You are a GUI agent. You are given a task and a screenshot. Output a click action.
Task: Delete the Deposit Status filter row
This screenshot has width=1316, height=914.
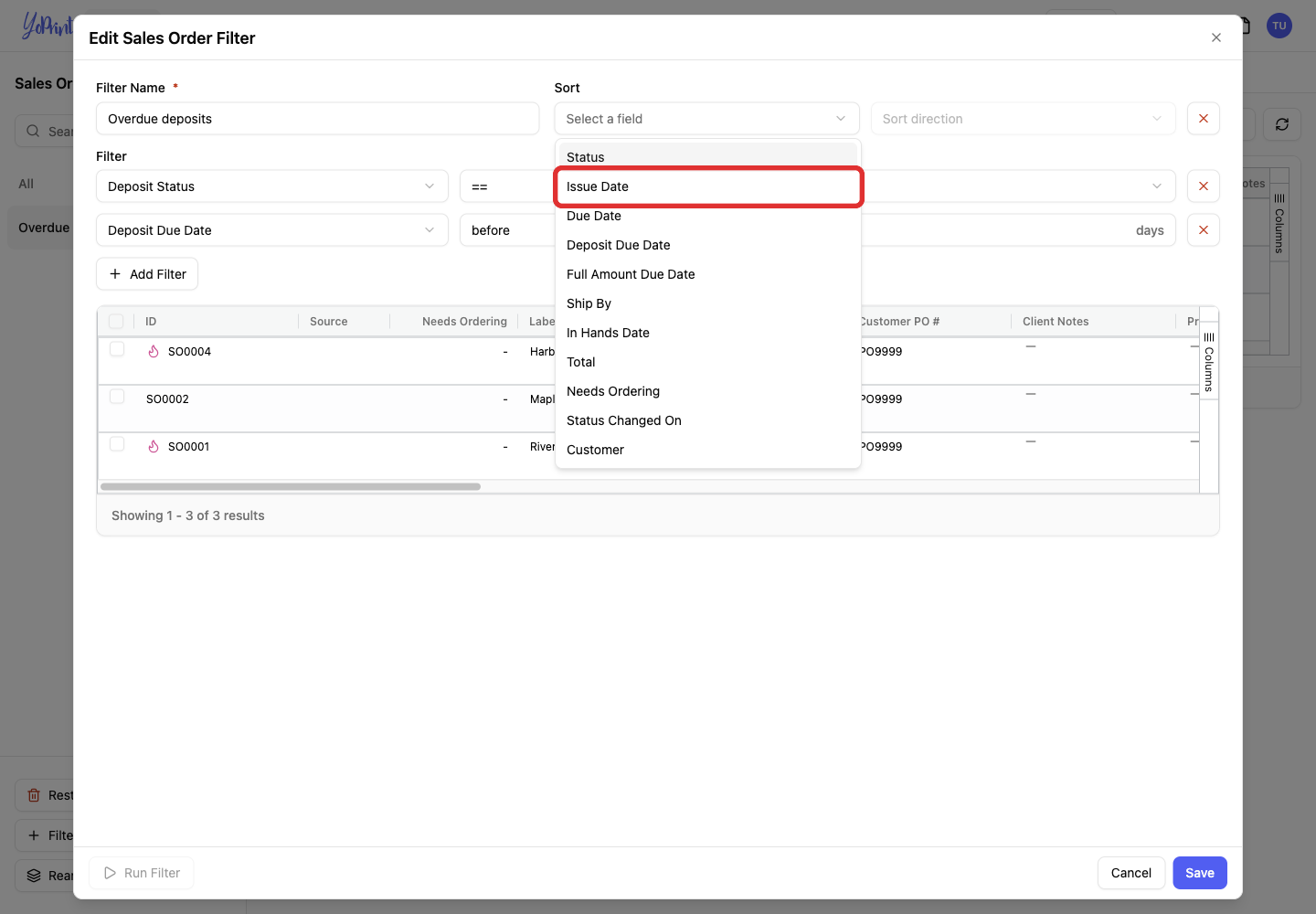[1204, 186]
